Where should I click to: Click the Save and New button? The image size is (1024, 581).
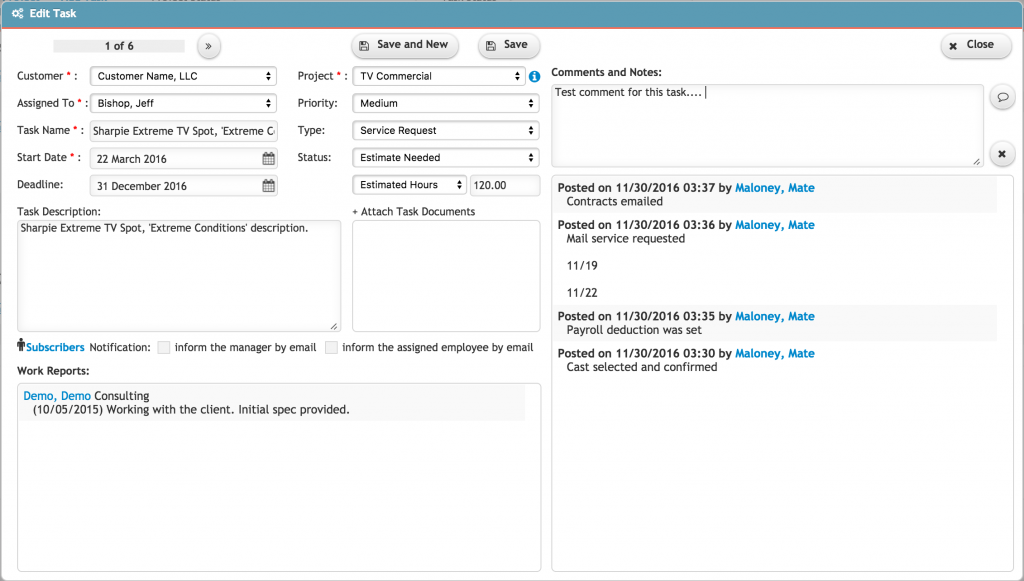tap(404, 46)
